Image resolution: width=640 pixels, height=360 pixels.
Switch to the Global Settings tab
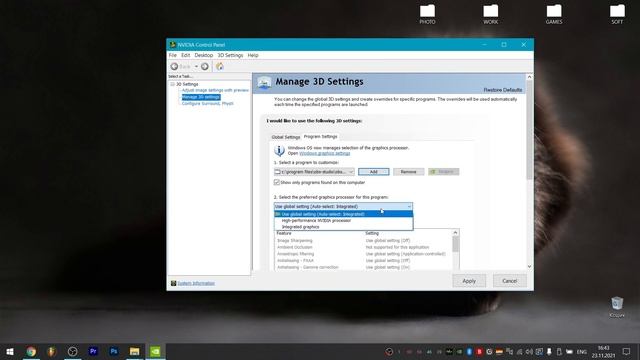[x=286, y=137]
